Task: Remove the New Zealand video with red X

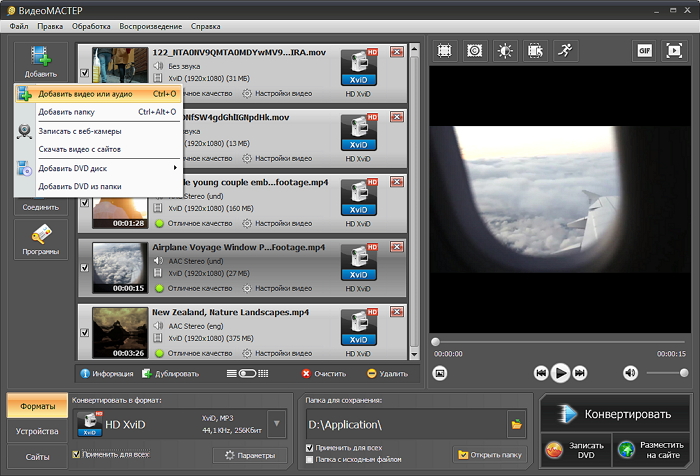Action: click(397, 312)
